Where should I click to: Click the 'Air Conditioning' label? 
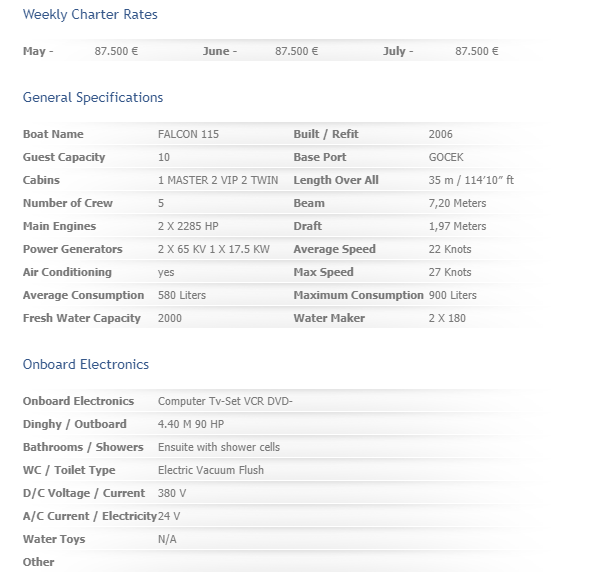[x=67, y=272]
